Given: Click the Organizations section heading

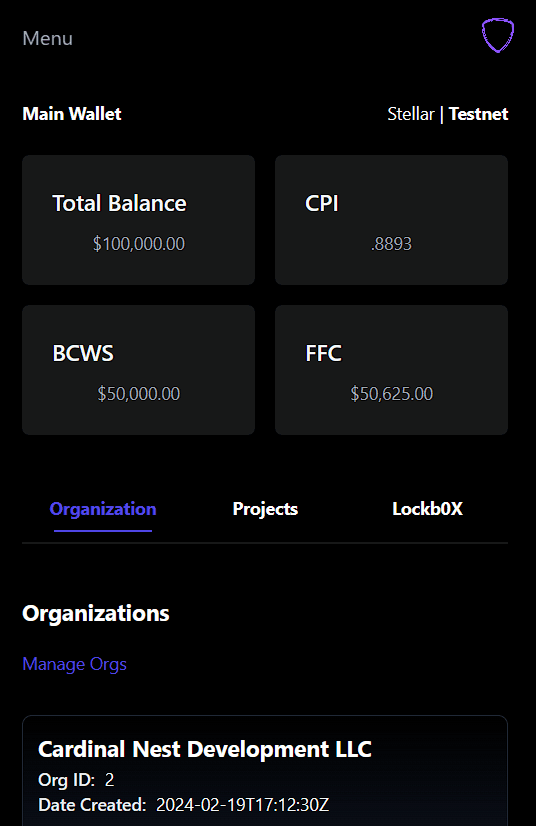Looking at the screenshot, I should click(x=96, y=614).
